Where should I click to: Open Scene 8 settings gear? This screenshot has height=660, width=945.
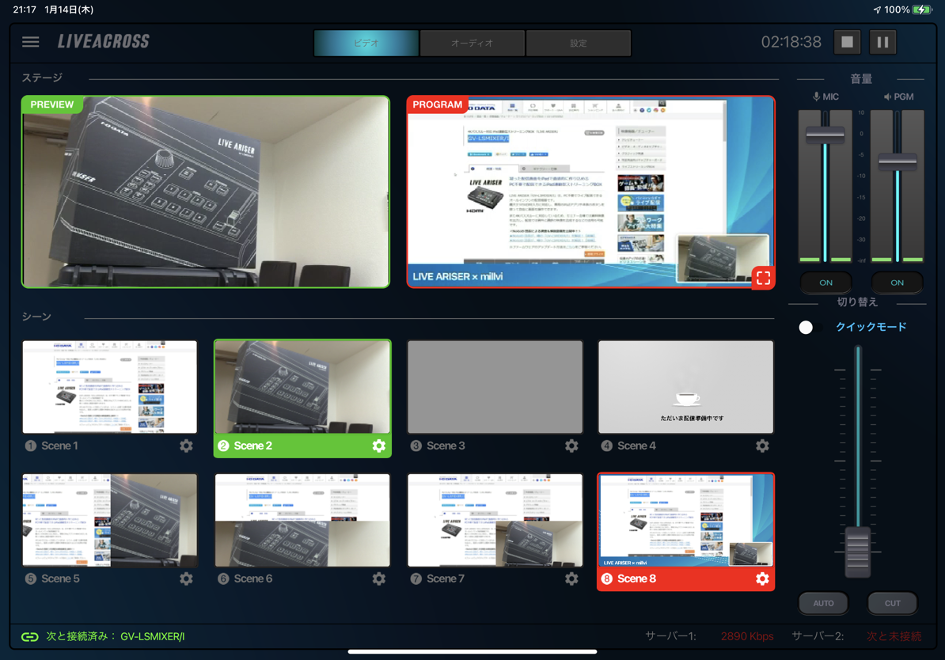click(762, 579)
